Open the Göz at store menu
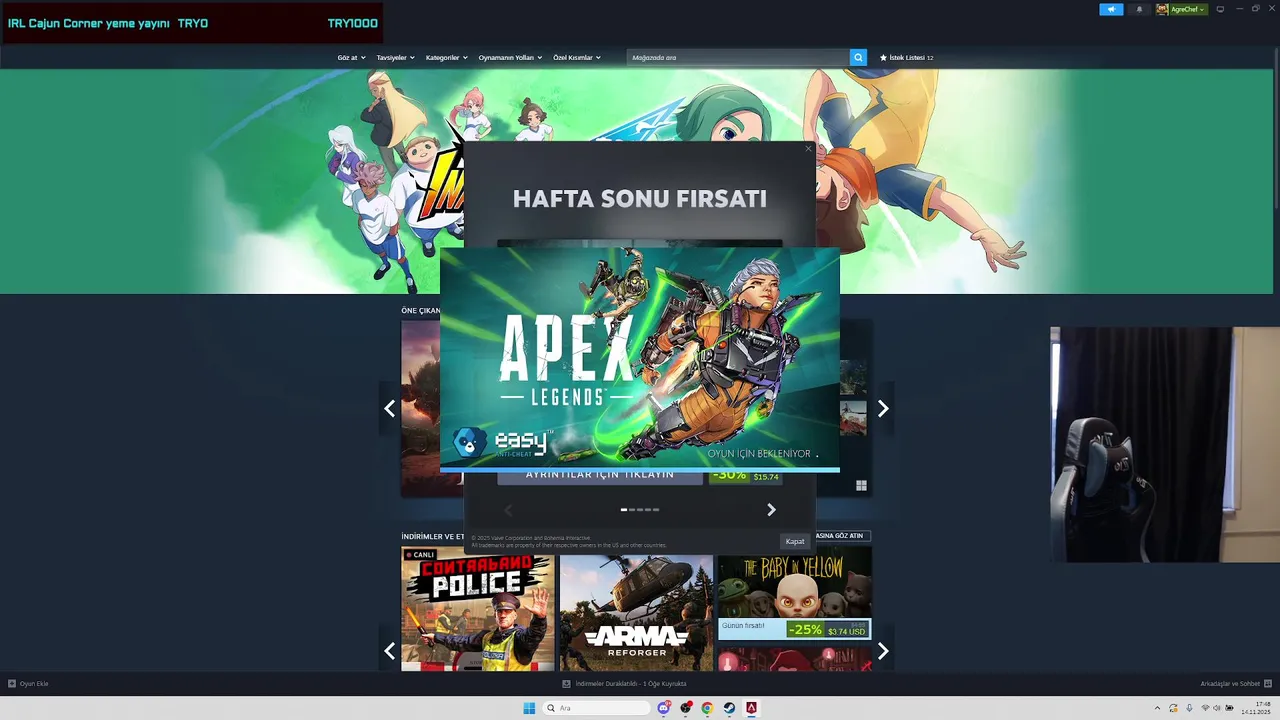Viewport: 1280px width, 720px height. point(351,58)
